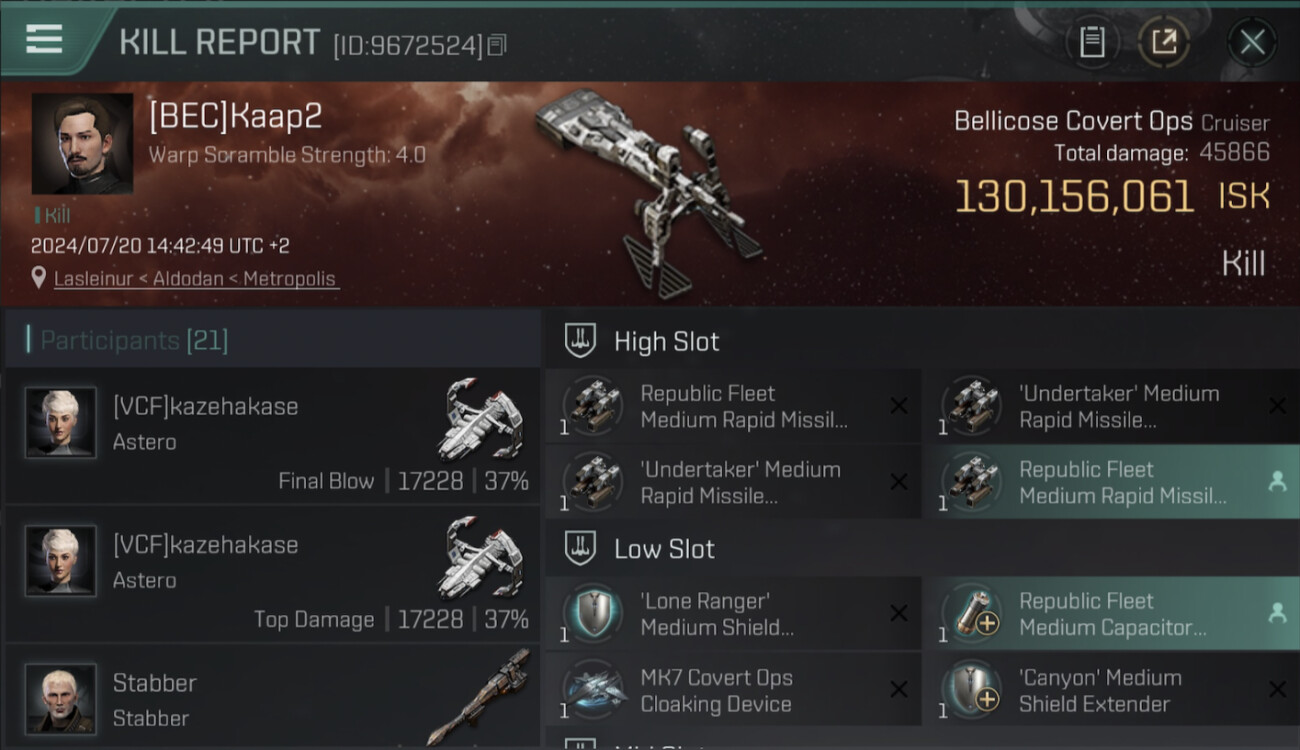This screenshot has height=750, width=1300.
Task: Open Lasleinur location link
Action: [195, 279]
